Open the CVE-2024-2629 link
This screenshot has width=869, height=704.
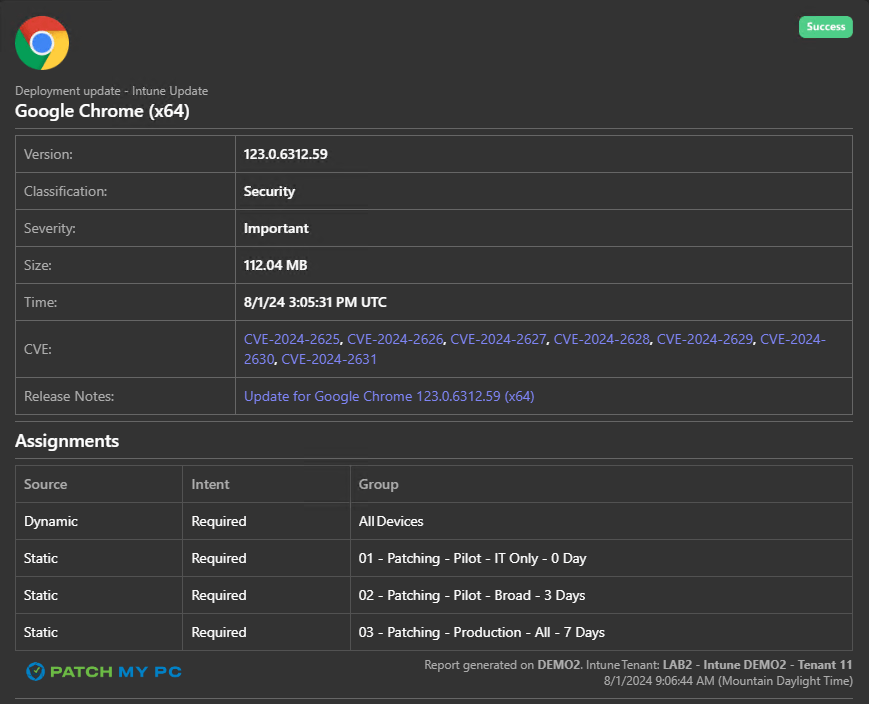[x=705, y=339]
